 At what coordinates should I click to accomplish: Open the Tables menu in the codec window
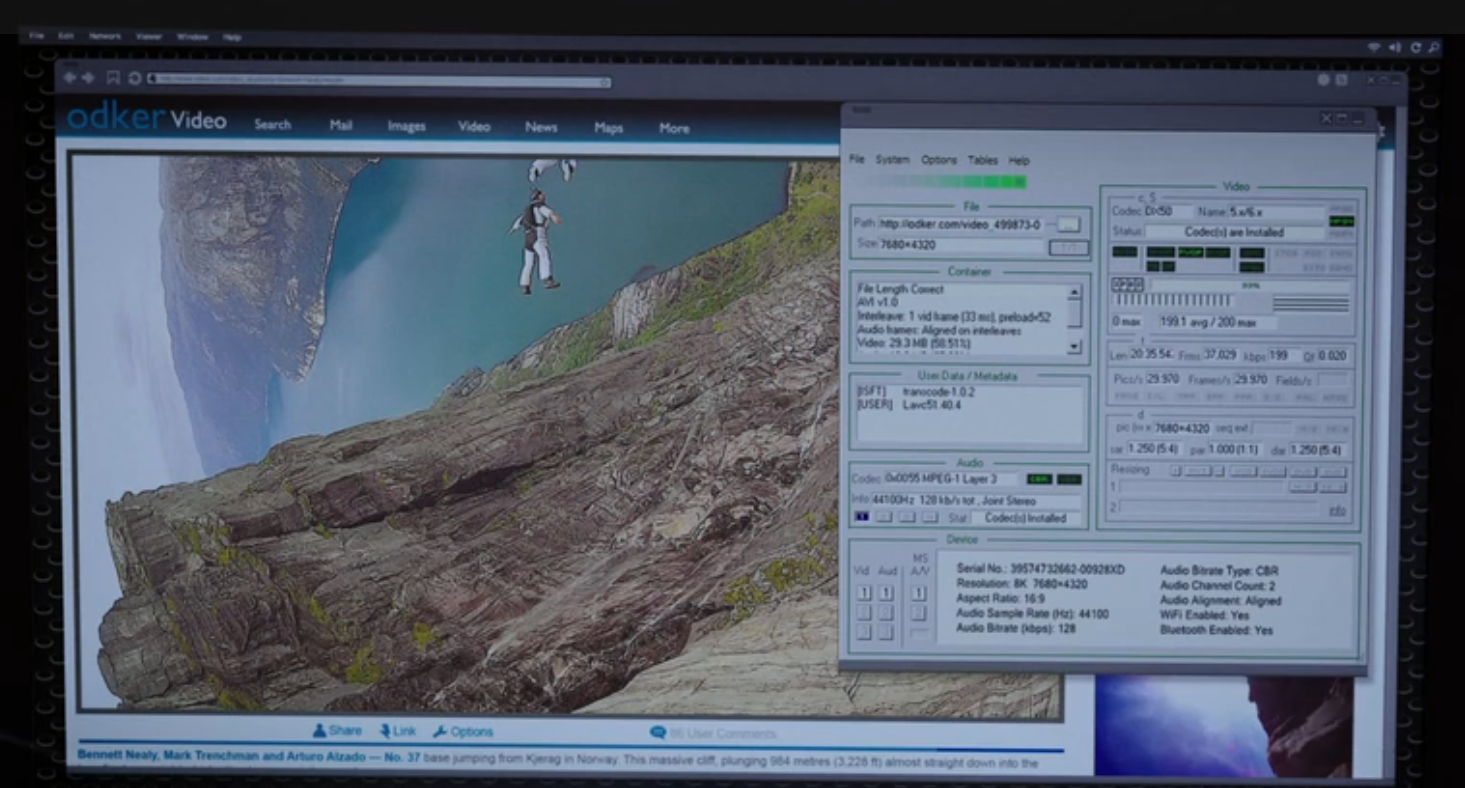[x=983, y=160]
